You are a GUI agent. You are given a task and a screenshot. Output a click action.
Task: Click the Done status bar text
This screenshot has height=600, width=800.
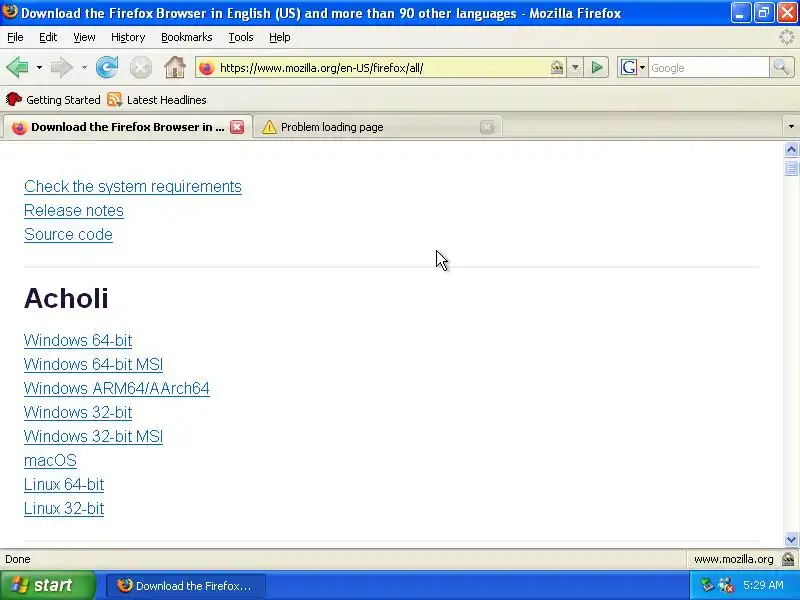18,559
